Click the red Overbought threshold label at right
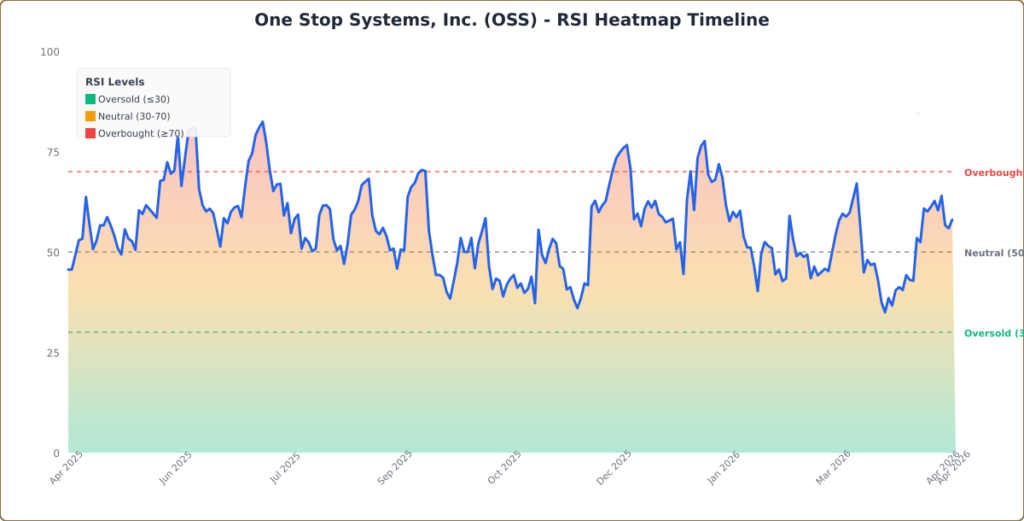 click(x=992, y=173)
